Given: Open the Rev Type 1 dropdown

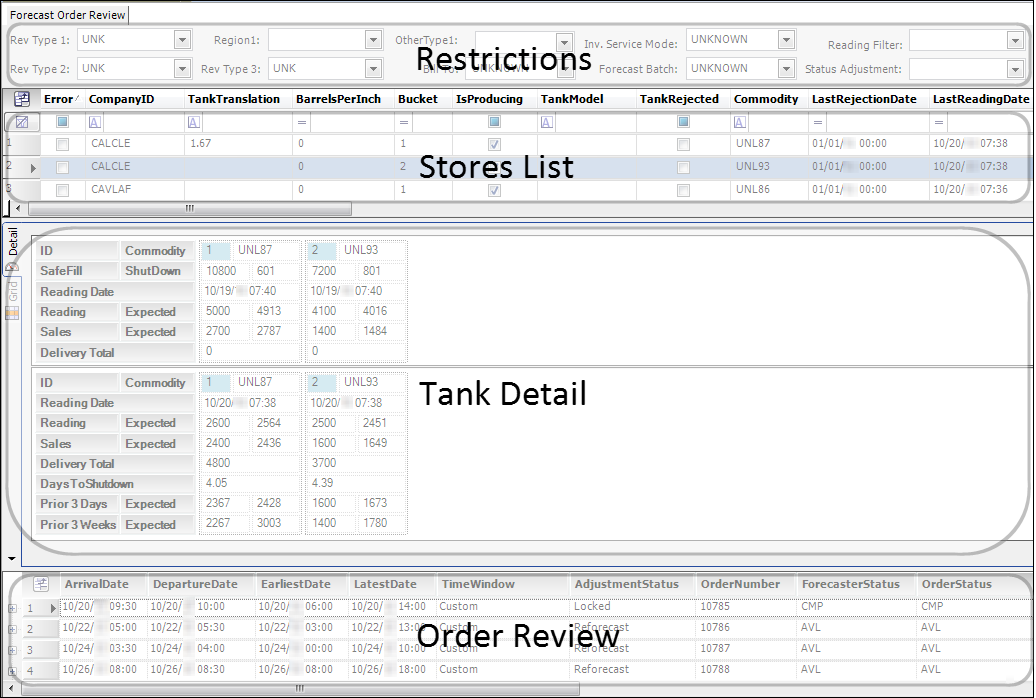Looking at the screenshot, I should click(x=182, y=40).
